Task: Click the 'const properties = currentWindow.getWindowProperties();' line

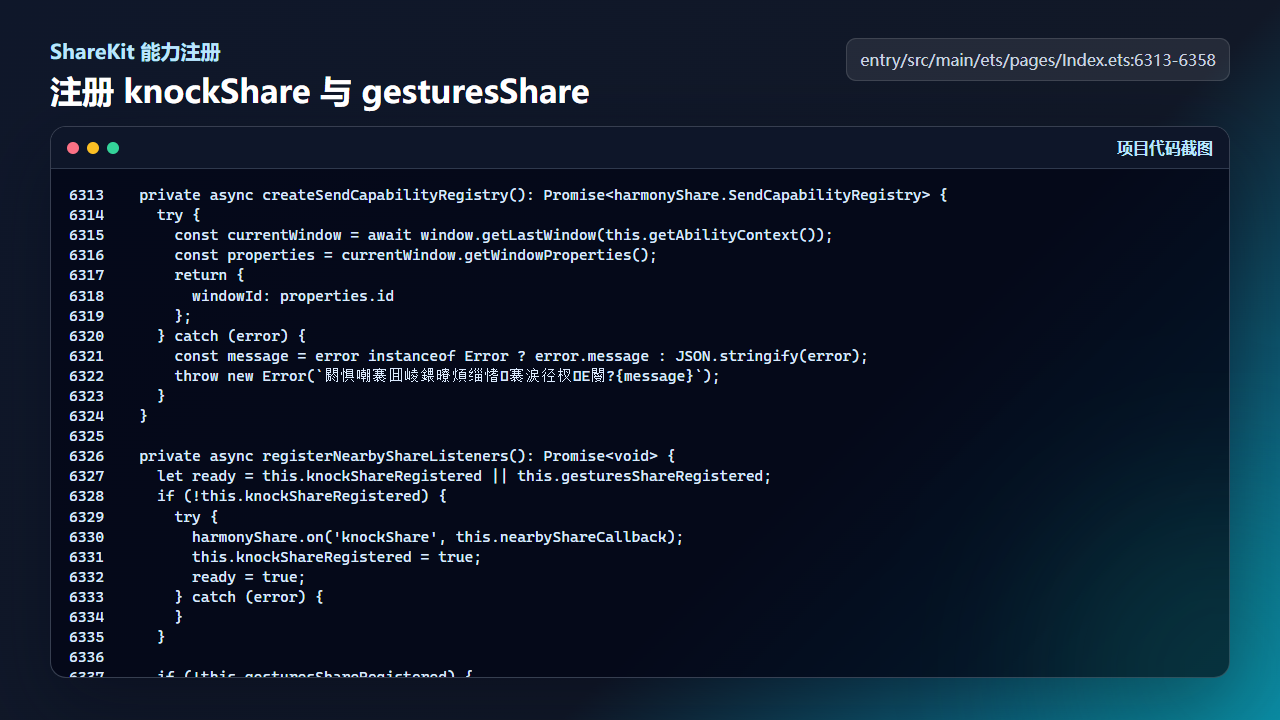Action: pyautogui.click(x=415, y=255)
